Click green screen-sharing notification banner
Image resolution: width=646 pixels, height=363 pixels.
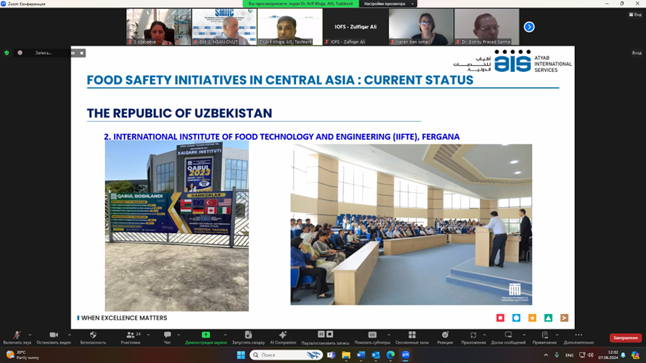coord(301,4)
